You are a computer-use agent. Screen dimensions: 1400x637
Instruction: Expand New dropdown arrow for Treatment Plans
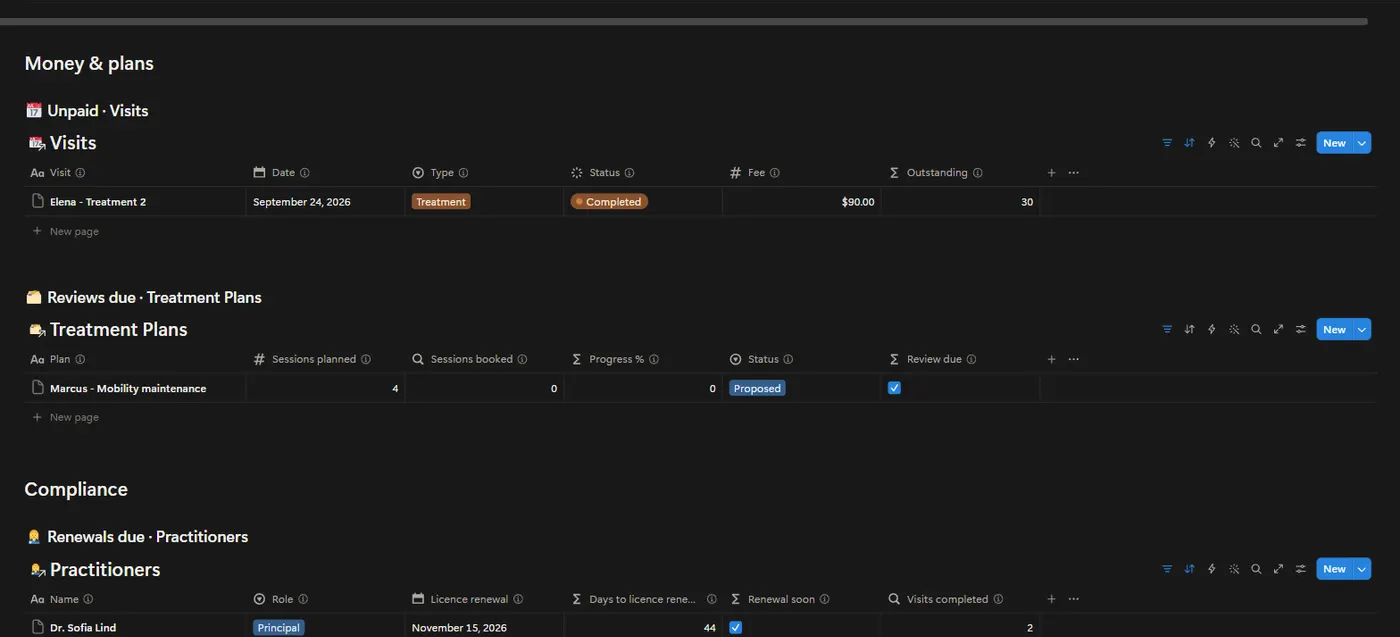[1362, 329]
